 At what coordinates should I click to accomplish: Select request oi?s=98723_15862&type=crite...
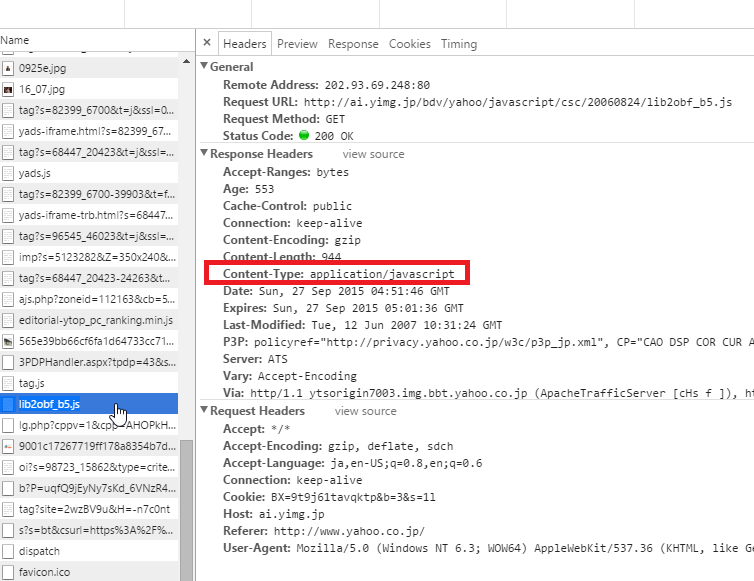(x=89, y=467)
